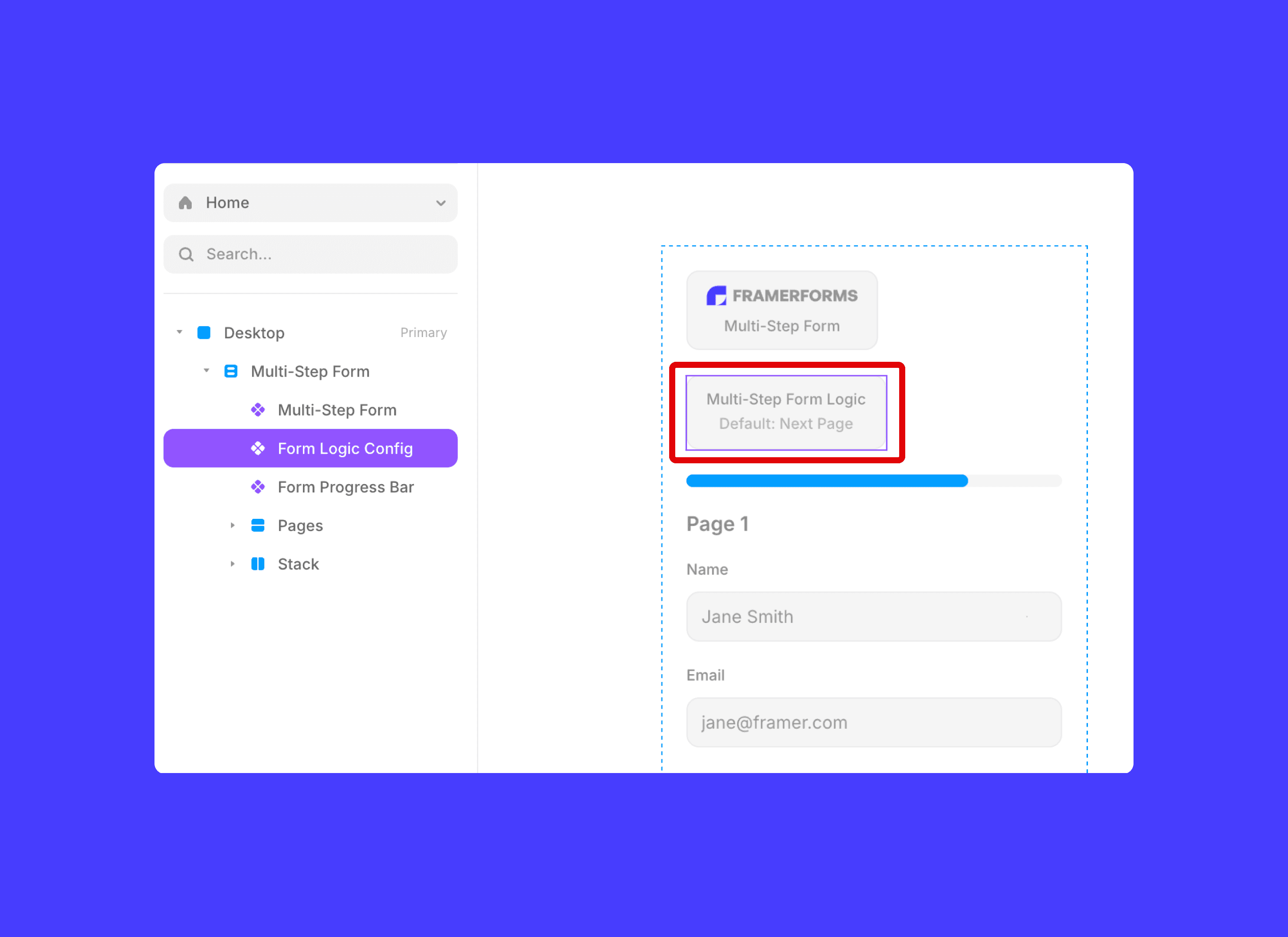The image size is (1288, 937).
Task: Click the Desktop breakpoint blue square icon
Action: (204, 333)
